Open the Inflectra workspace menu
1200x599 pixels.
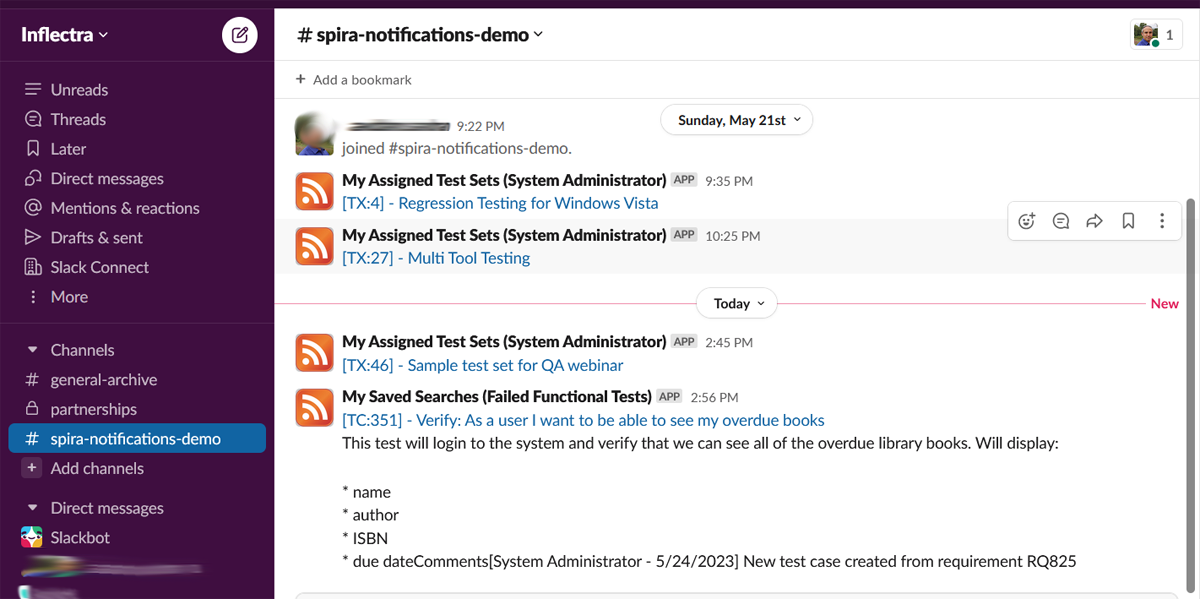65,35
